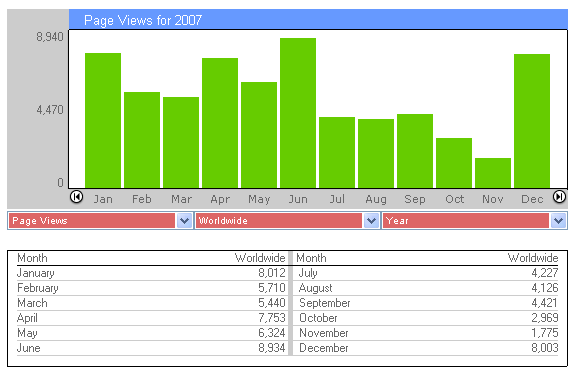Select the November row label
Screen dimensions: 576x375
324,333
